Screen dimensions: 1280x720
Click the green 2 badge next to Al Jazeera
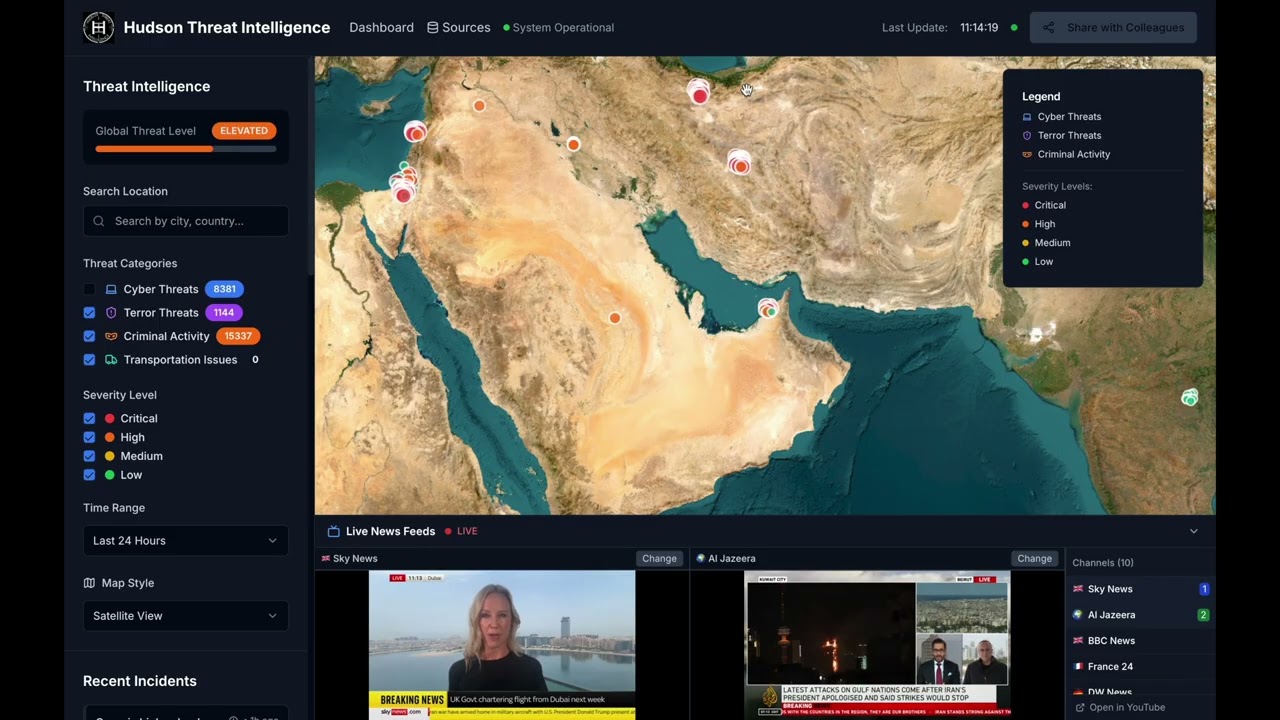(1204, 615)
